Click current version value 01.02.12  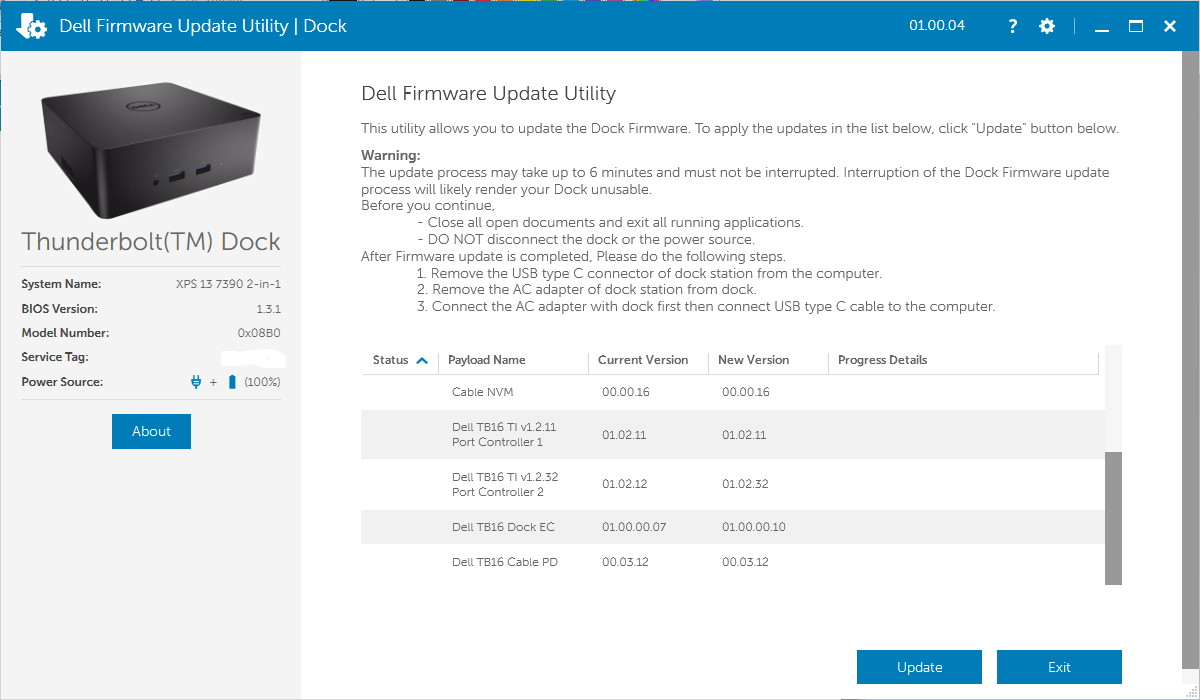tap(625, 484)
